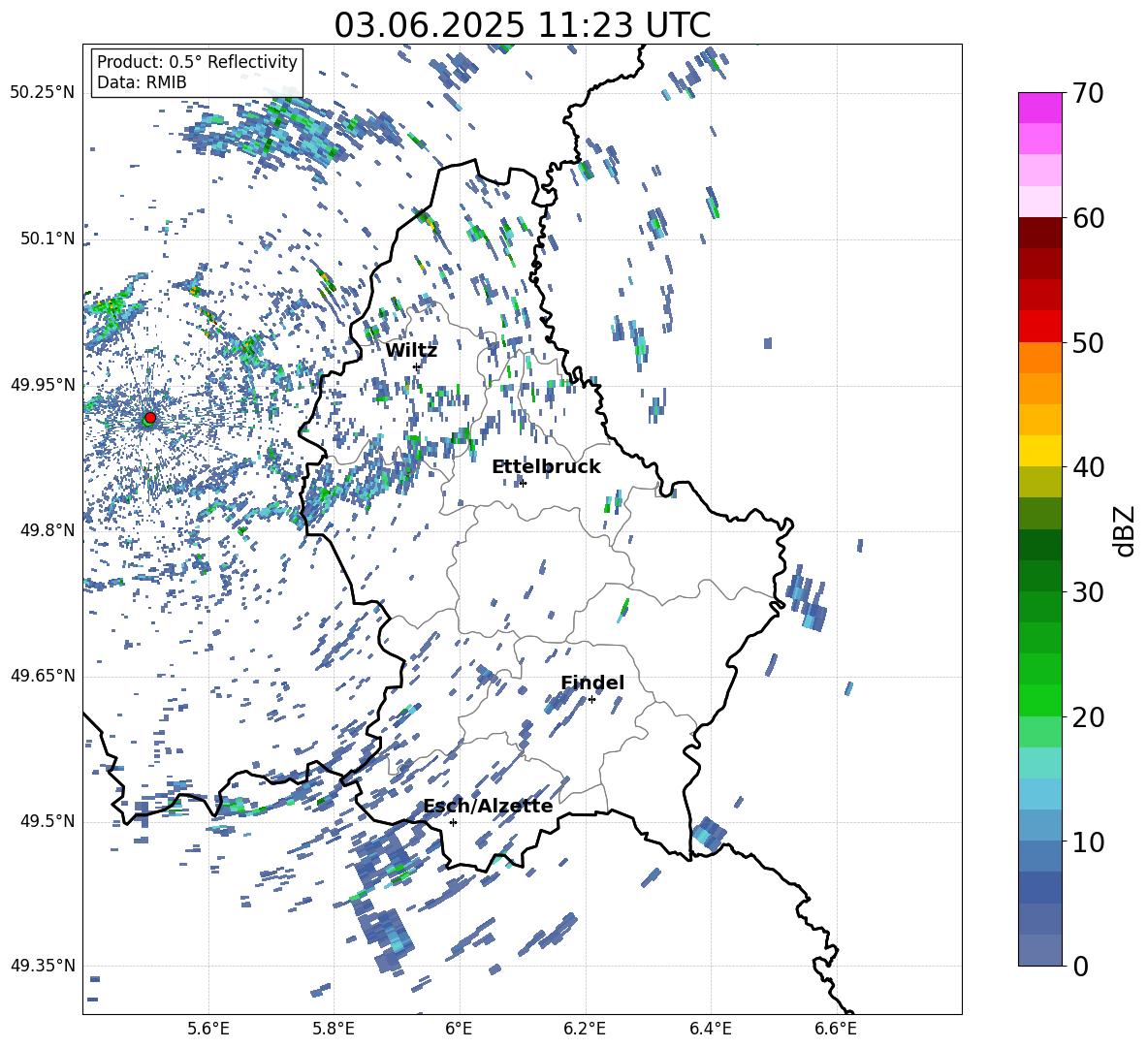This screenshot has width=1148, height=1048.
Task: Click the Esch/Alzette city label
Action: (x=488, y=807)
